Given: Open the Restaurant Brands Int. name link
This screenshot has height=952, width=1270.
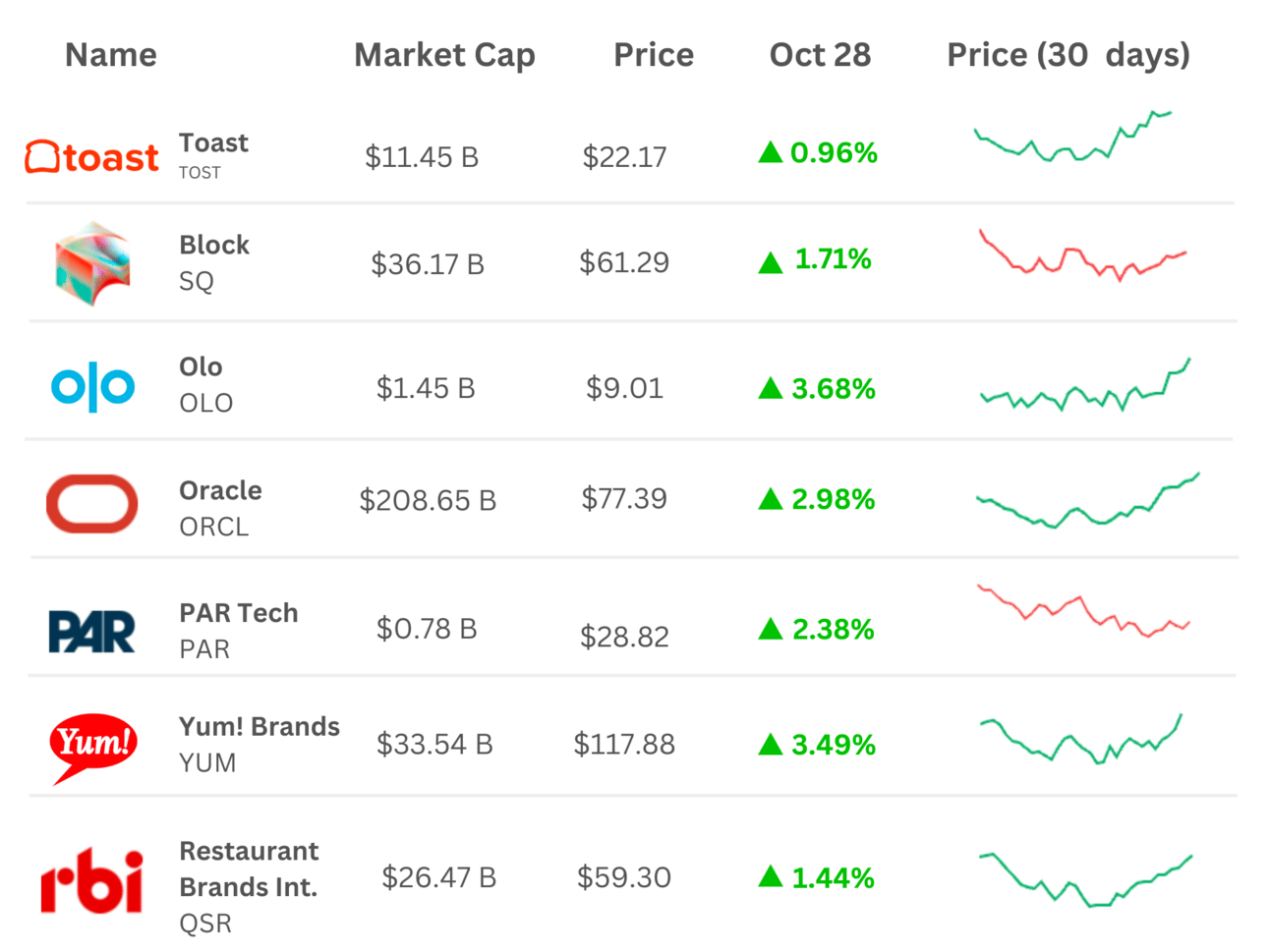Looking at the screenshot, I should [x=249, y=868].
